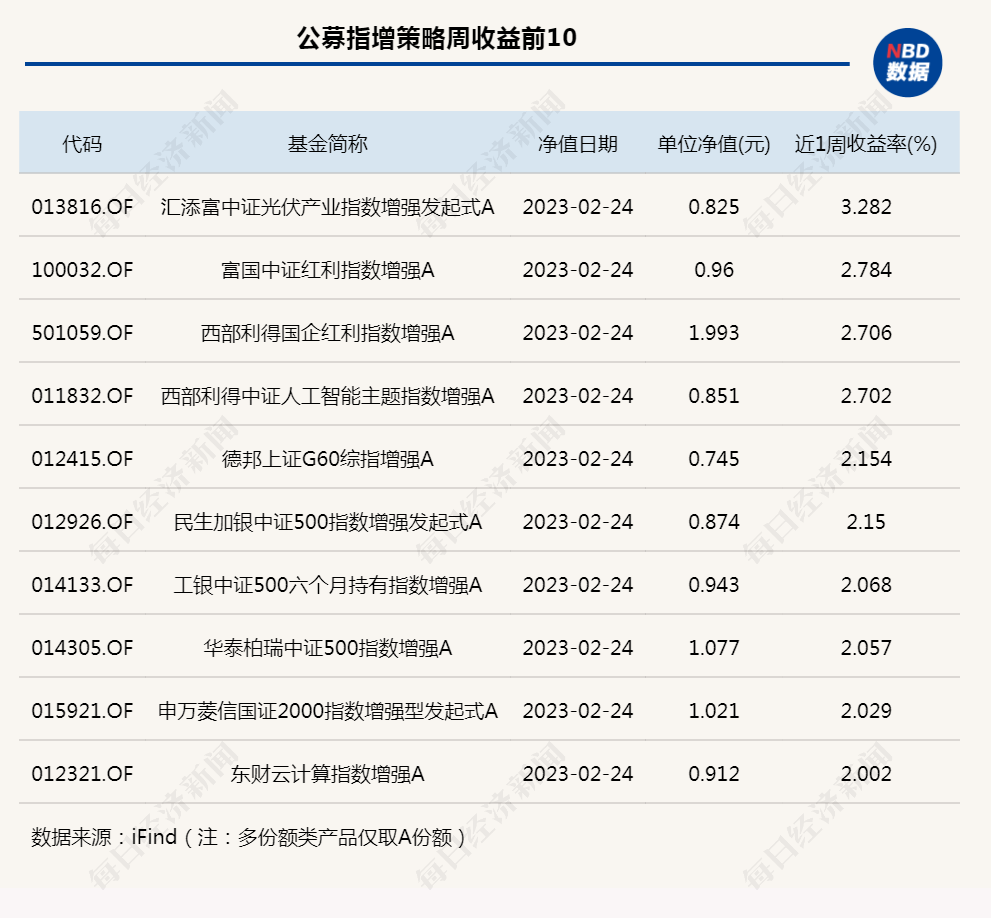This screenshot has height=918, width=991.
Task: Click fund name 德邦上证G60综指增强A
Action: pos(327,458)
